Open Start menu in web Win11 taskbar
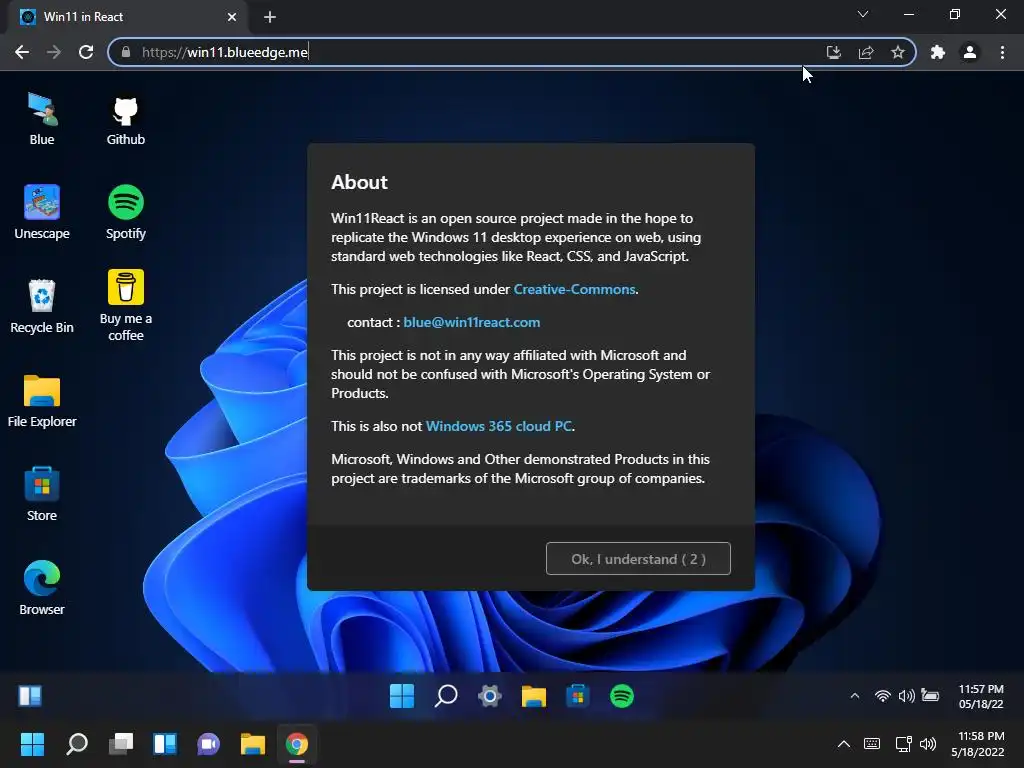The width and height of the screenshot is (1024, 768). 402,696
